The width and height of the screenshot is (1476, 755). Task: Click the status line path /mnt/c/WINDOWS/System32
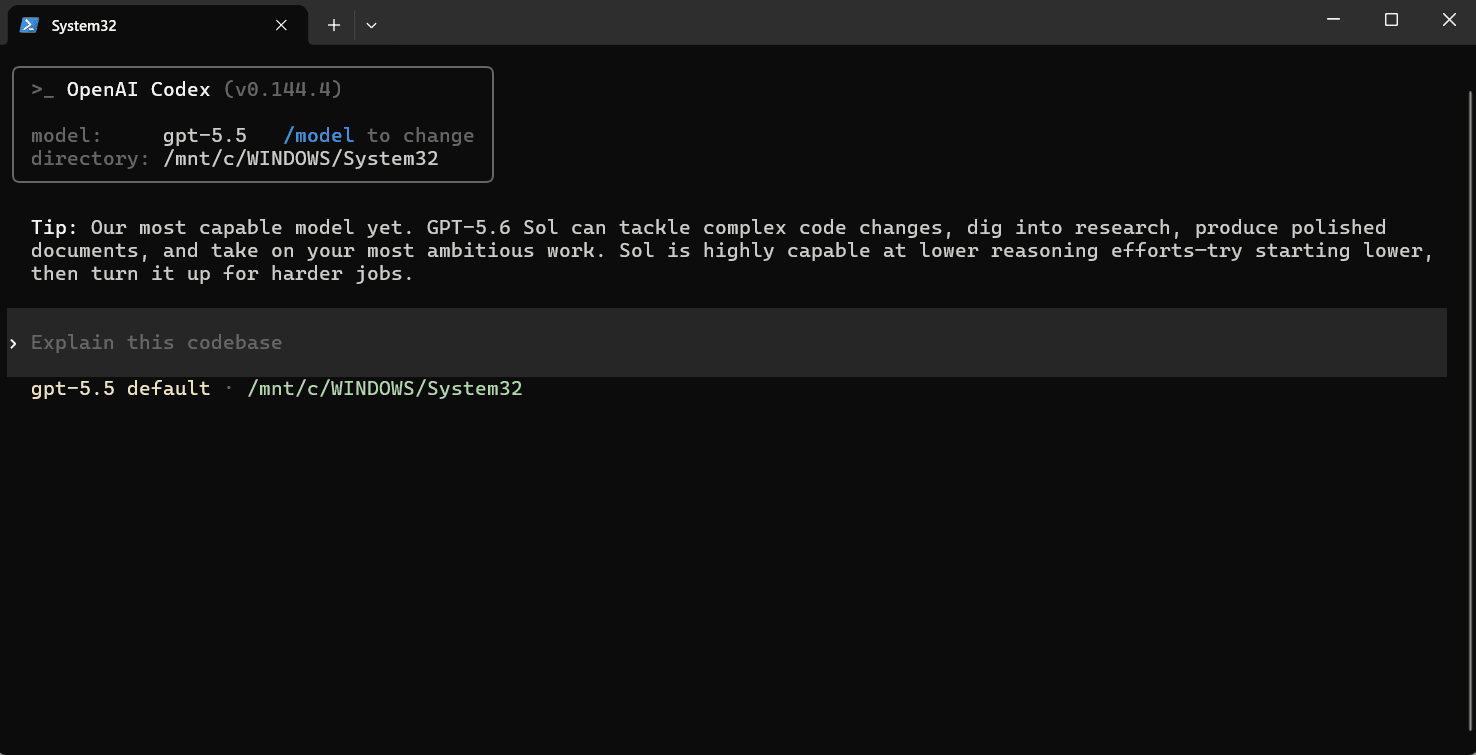click(385, 388)
